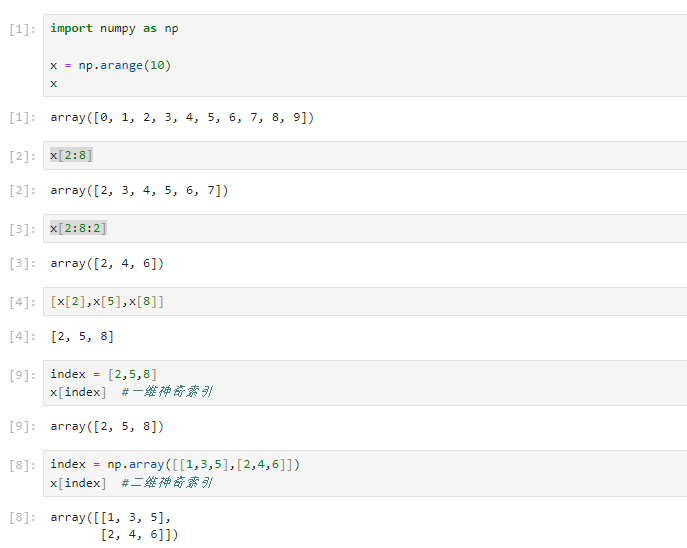Click the [1]: input cell prompt
This screenshot has width=687, height=548.
click(22, 29)
